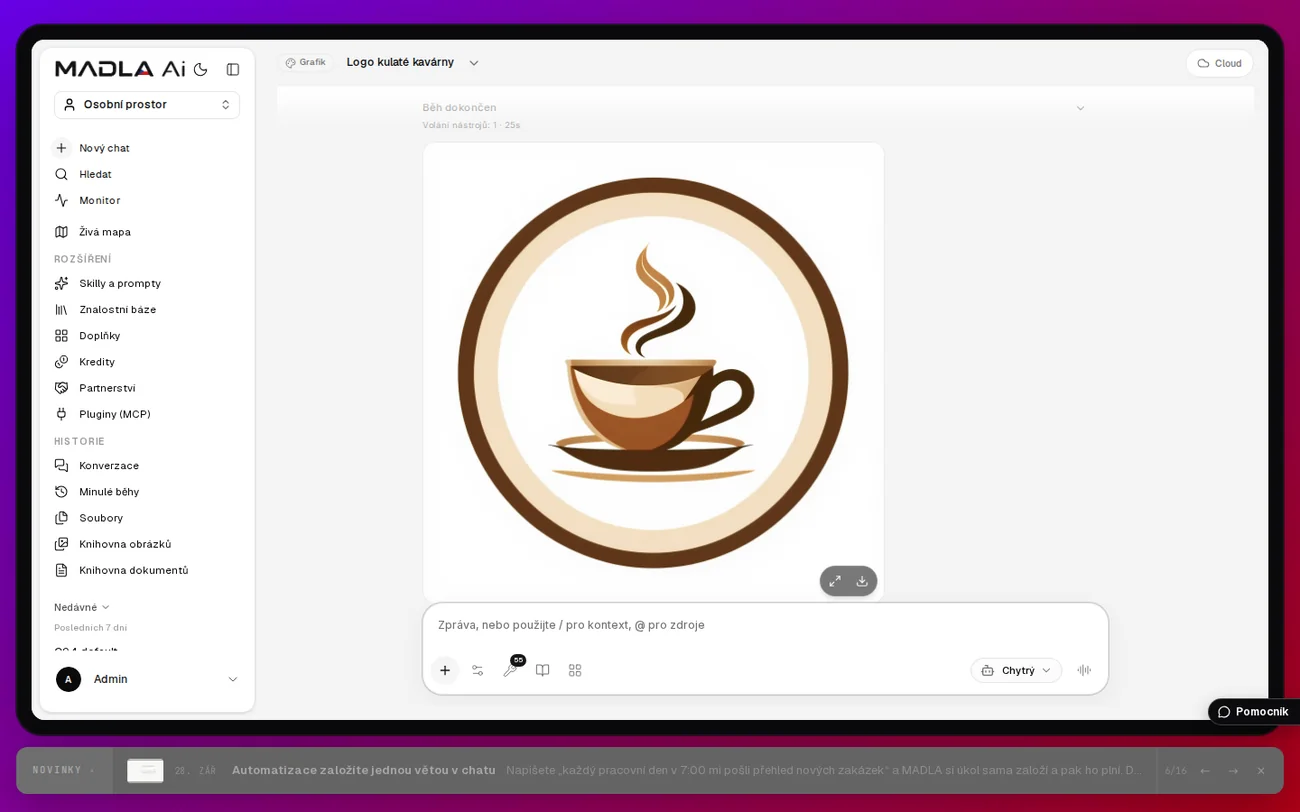Open the Osobní prostor workspace dropdown
Screen dimensions: 1300x812
(x=147, y=105)
